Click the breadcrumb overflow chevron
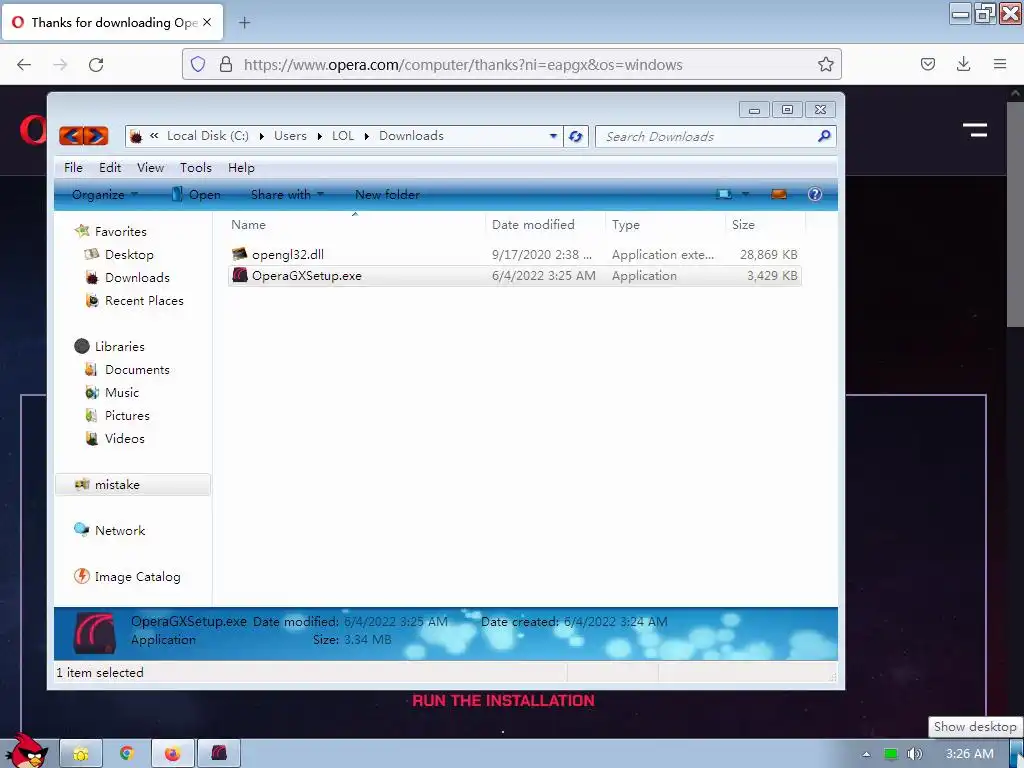The width and height of the screenshot is (1024, 768). [154, 136]
